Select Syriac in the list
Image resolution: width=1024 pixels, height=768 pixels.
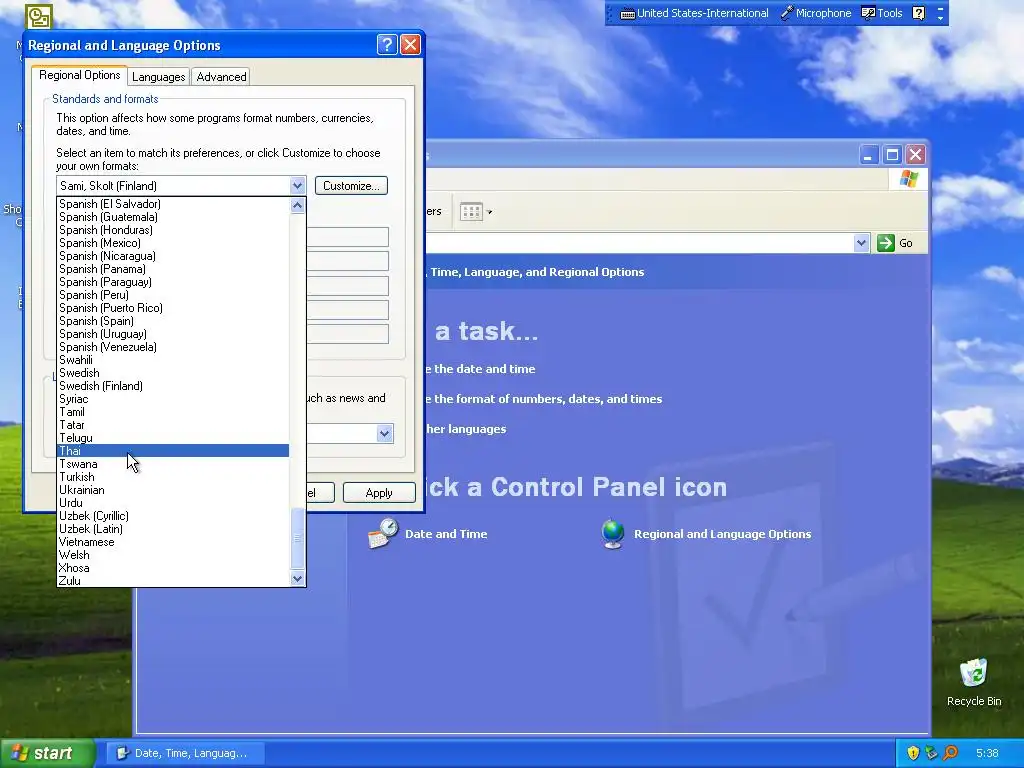click(173, 399)
